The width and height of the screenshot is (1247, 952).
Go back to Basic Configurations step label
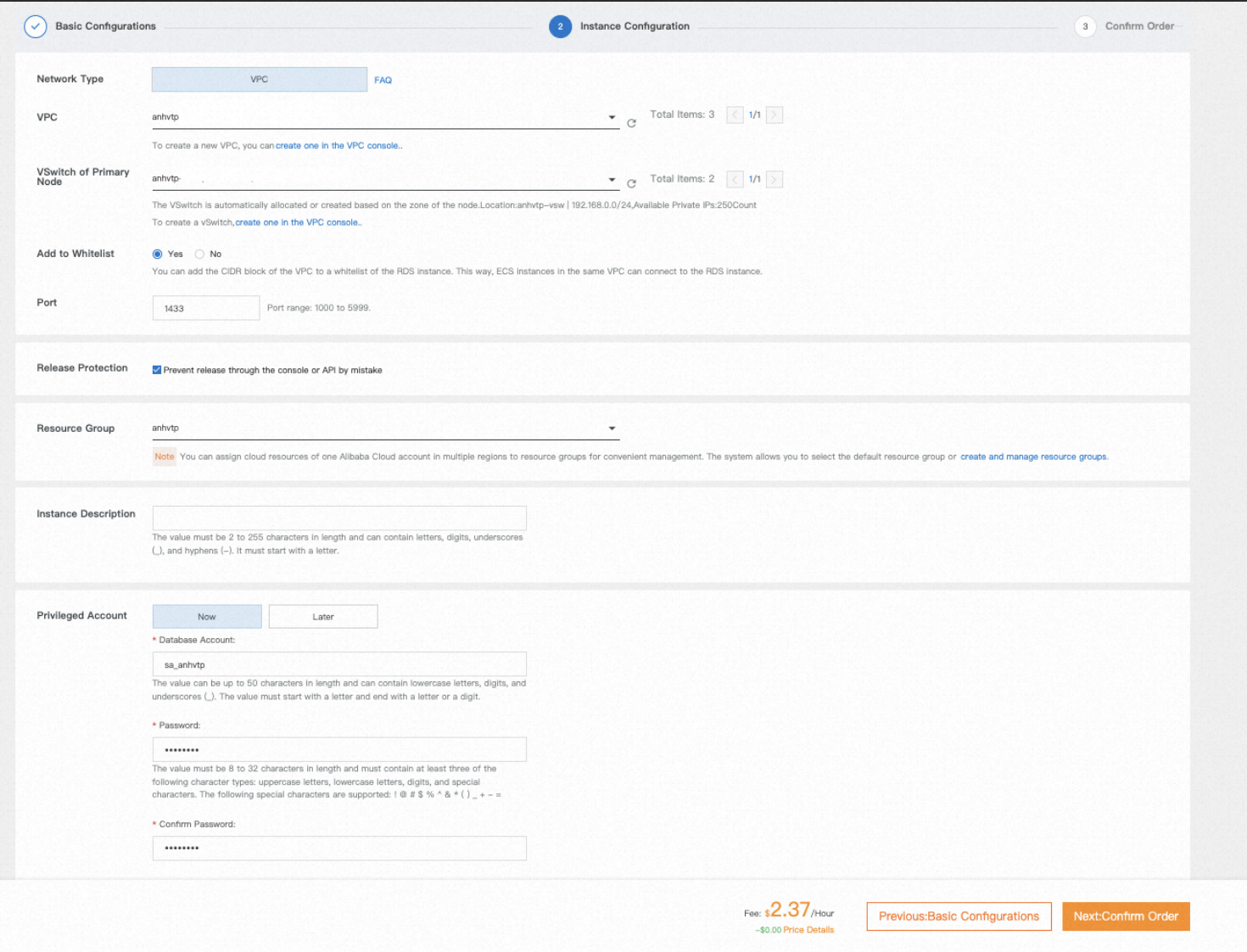pyautogui.click(x=105, y=26)
